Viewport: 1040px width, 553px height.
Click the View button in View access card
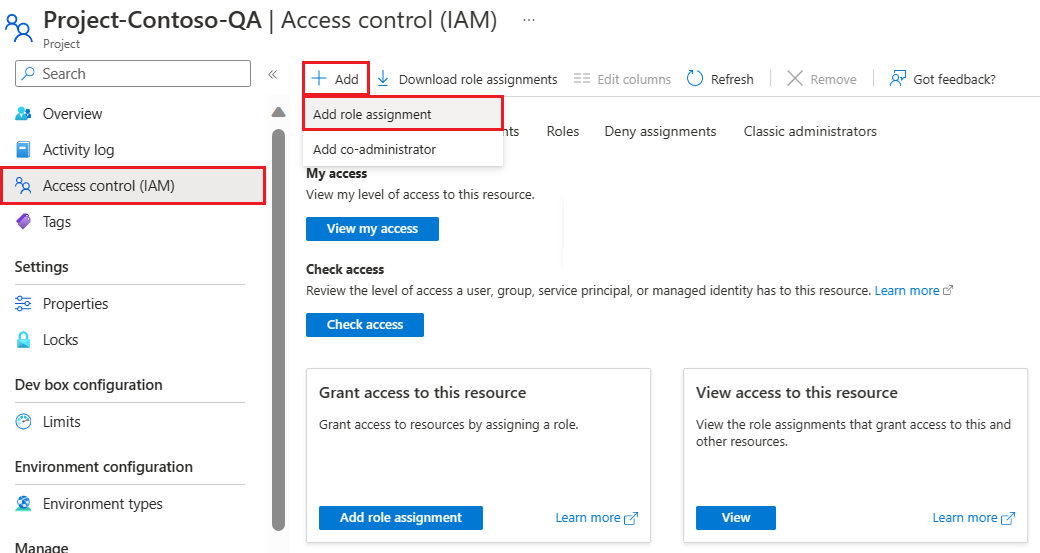pyautogui.click(x=736, y=518)
